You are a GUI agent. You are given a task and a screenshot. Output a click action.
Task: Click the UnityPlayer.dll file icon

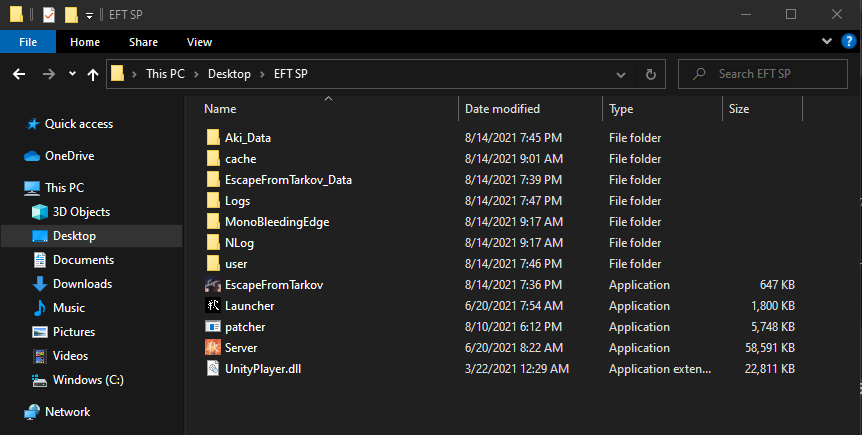(x=213, y=368)
